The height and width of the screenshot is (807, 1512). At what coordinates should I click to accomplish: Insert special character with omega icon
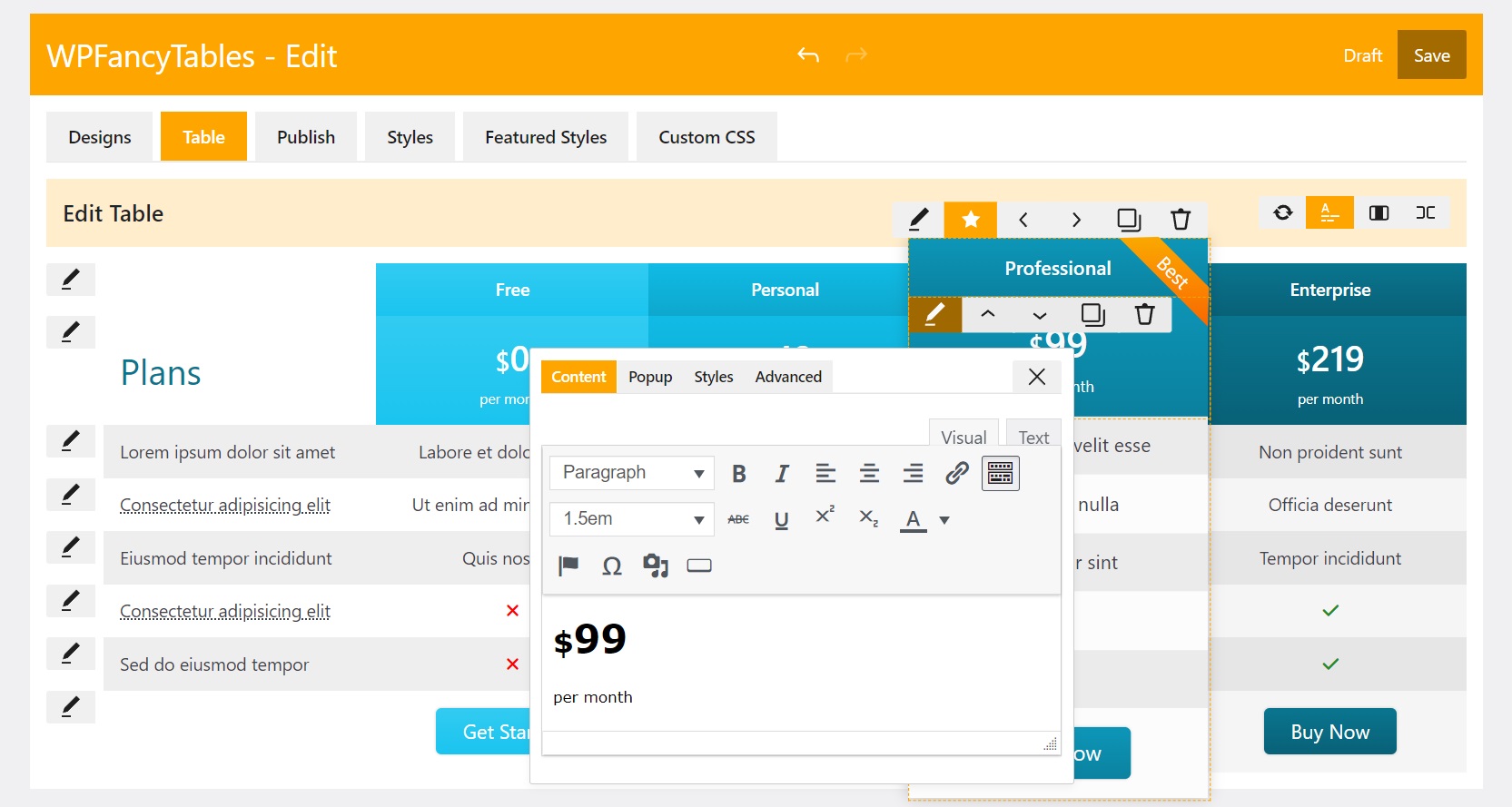[x=612, y=566]
